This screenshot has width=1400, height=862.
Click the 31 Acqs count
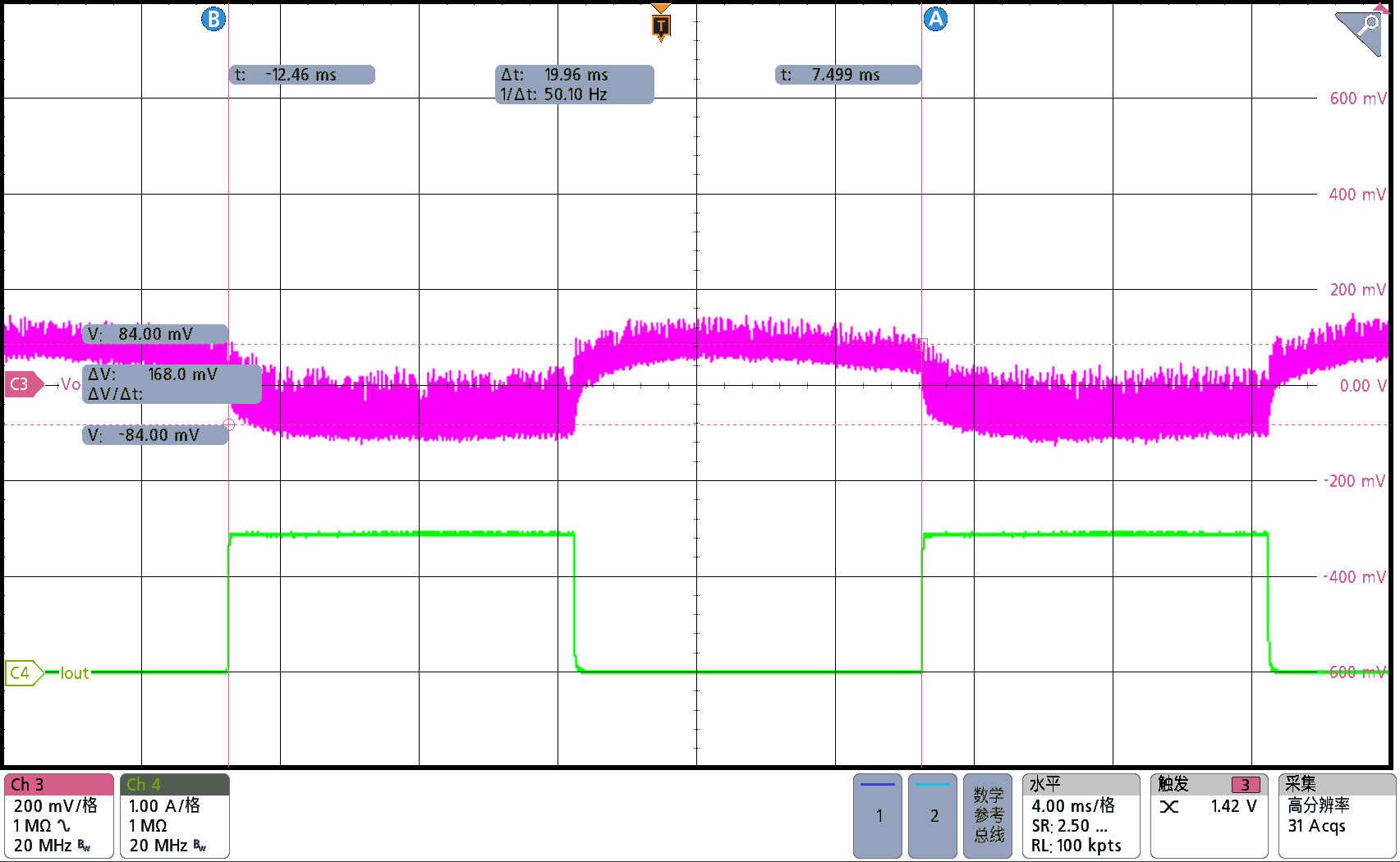1316,826
